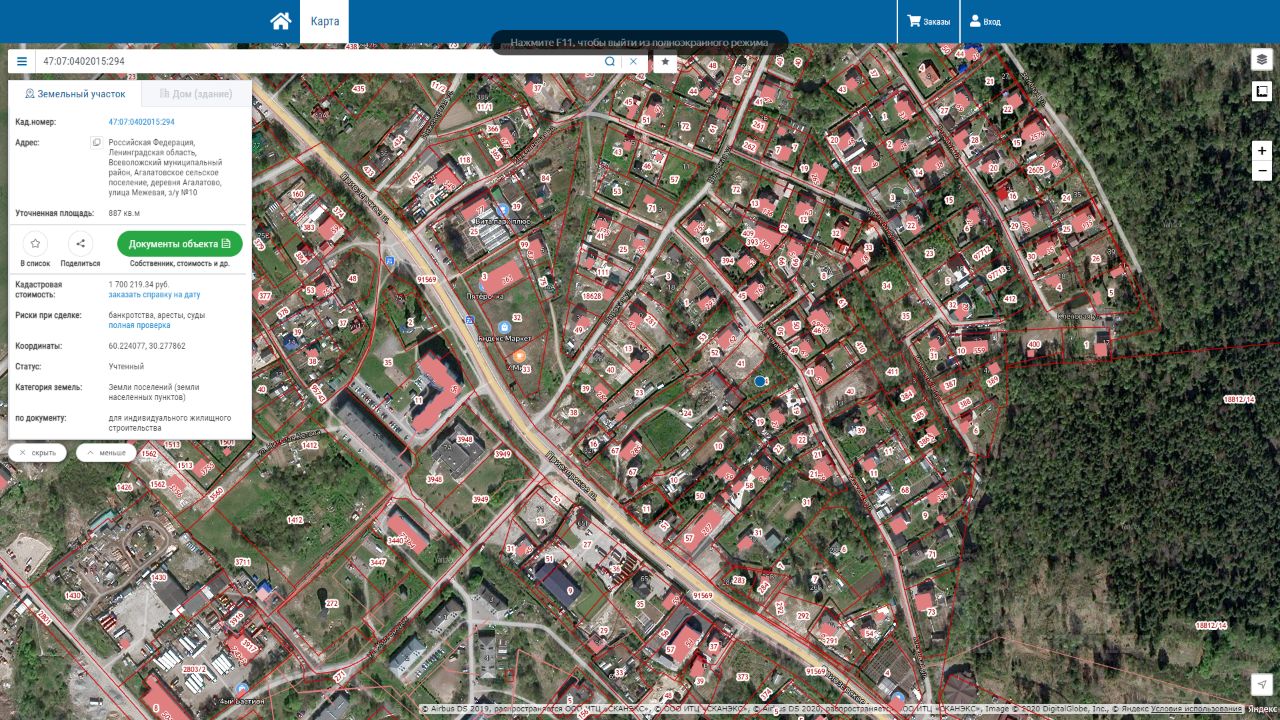Open the Заказы cart

(928, 21)
